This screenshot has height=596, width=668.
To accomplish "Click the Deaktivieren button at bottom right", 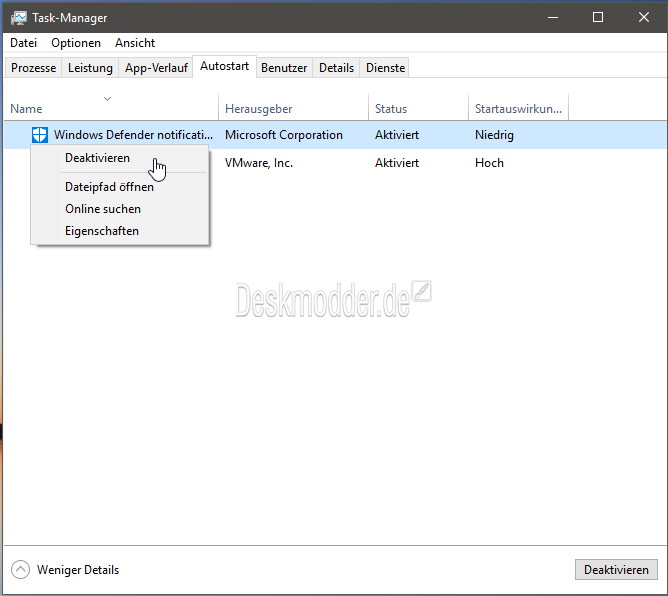I will click(616, 570).
